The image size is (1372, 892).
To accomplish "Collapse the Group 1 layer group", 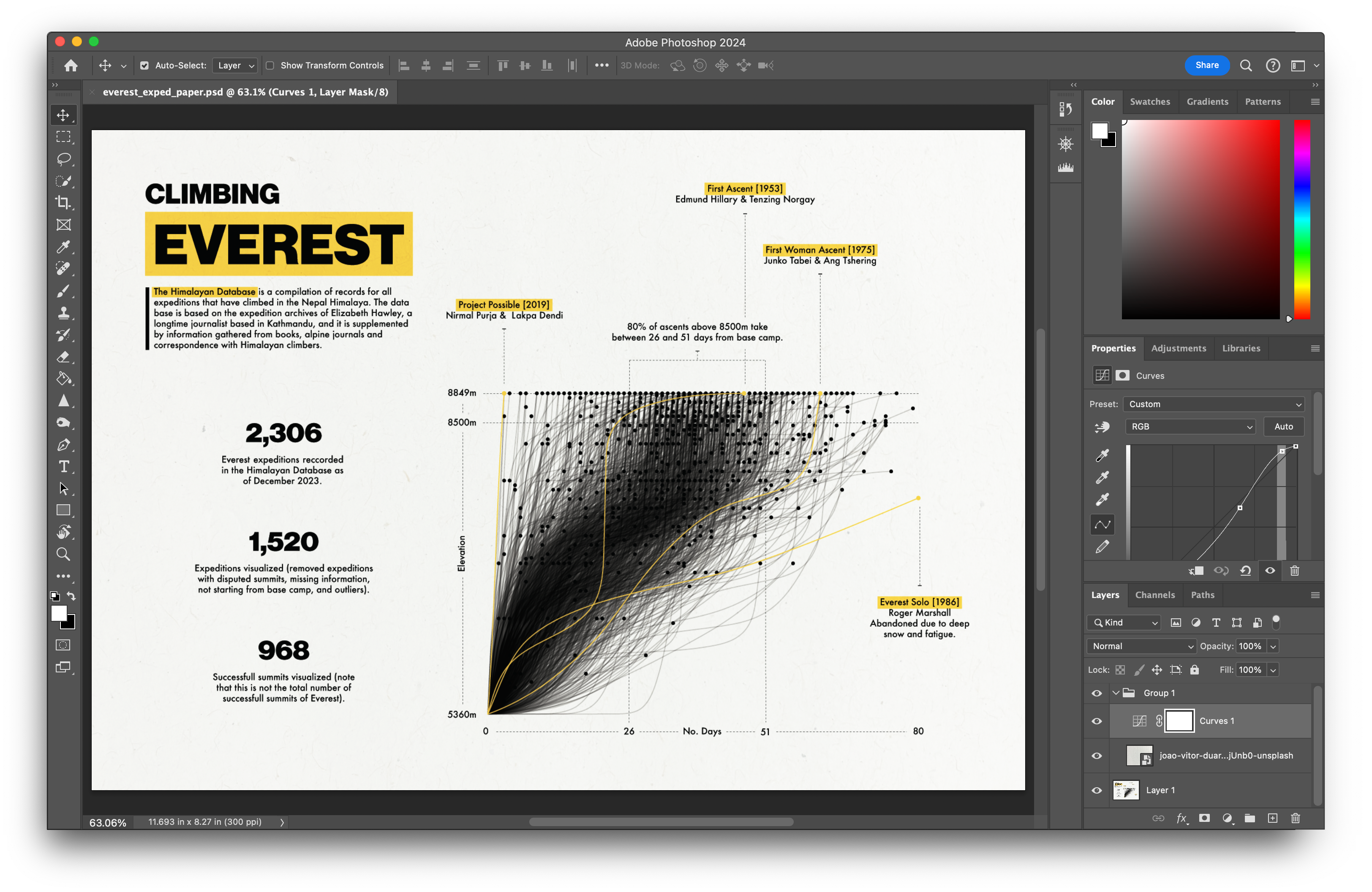I will tap(1116, 693).
